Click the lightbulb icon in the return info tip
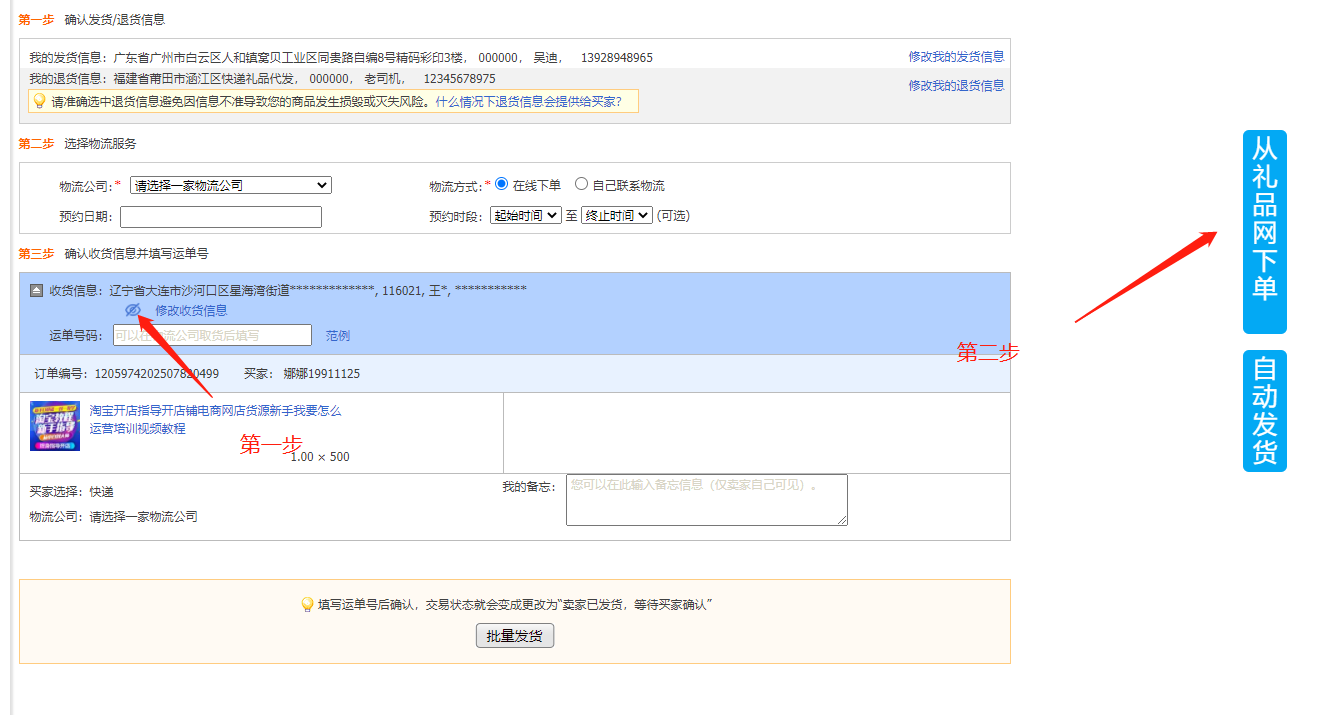Image resolution: width=1328 pixels, height=715 pixels. 40,100
